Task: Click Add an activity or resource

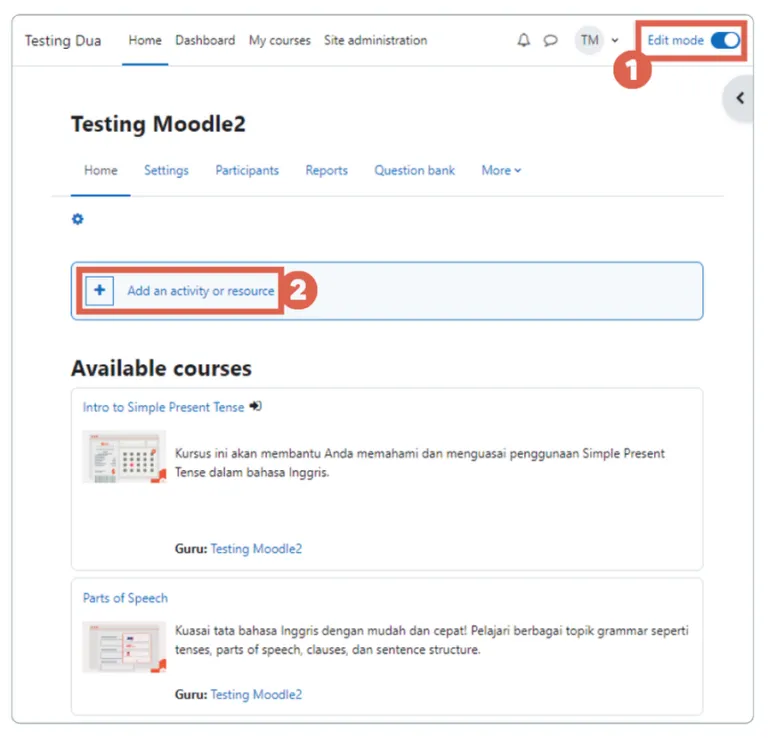Action: 201,291
